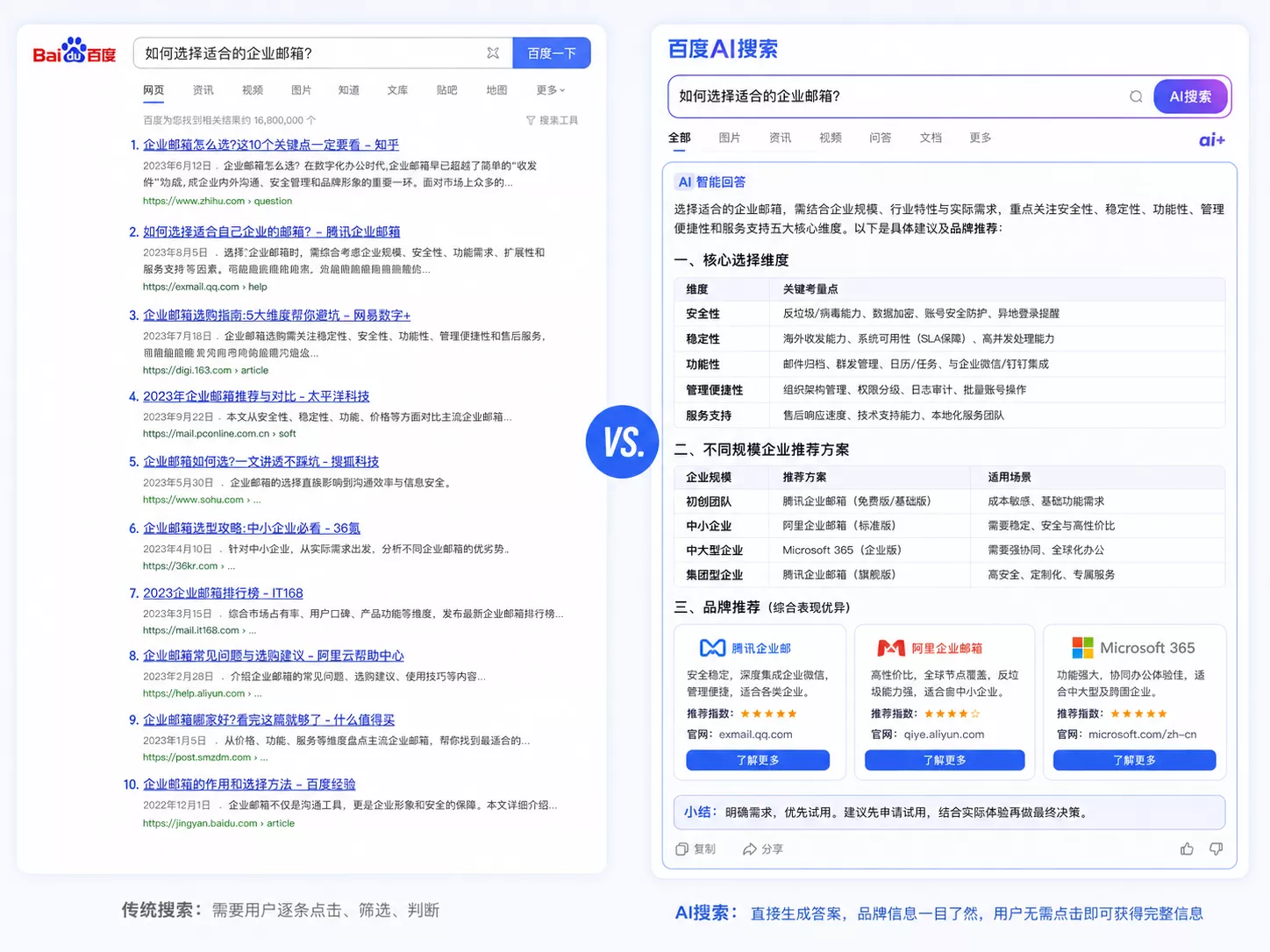This screenshot has height=952, width=1270.
Task: Click 了解更多 under 腾讯企业邮
Action: (758, 760)
